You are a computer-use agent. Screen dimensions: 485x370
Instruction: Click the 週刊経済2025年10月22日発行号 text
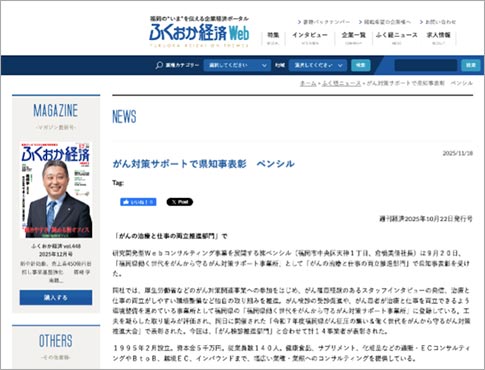[x=426, y=219]
